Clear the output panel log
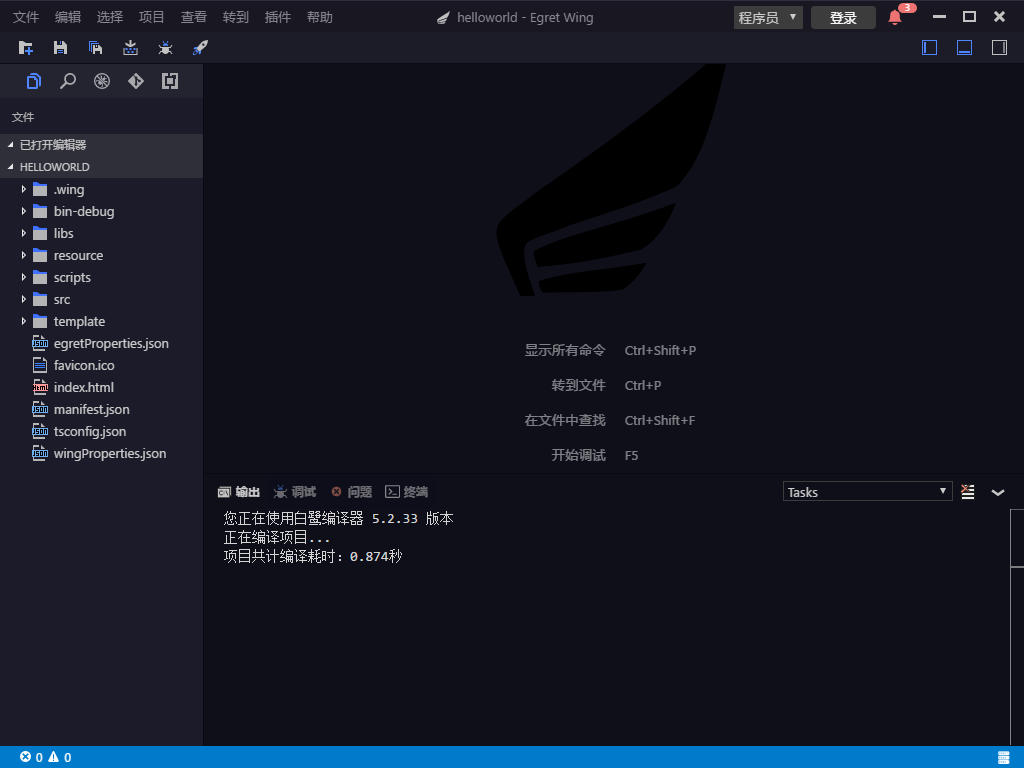The width and height of the screenshot is (1024, 768). 968,492
